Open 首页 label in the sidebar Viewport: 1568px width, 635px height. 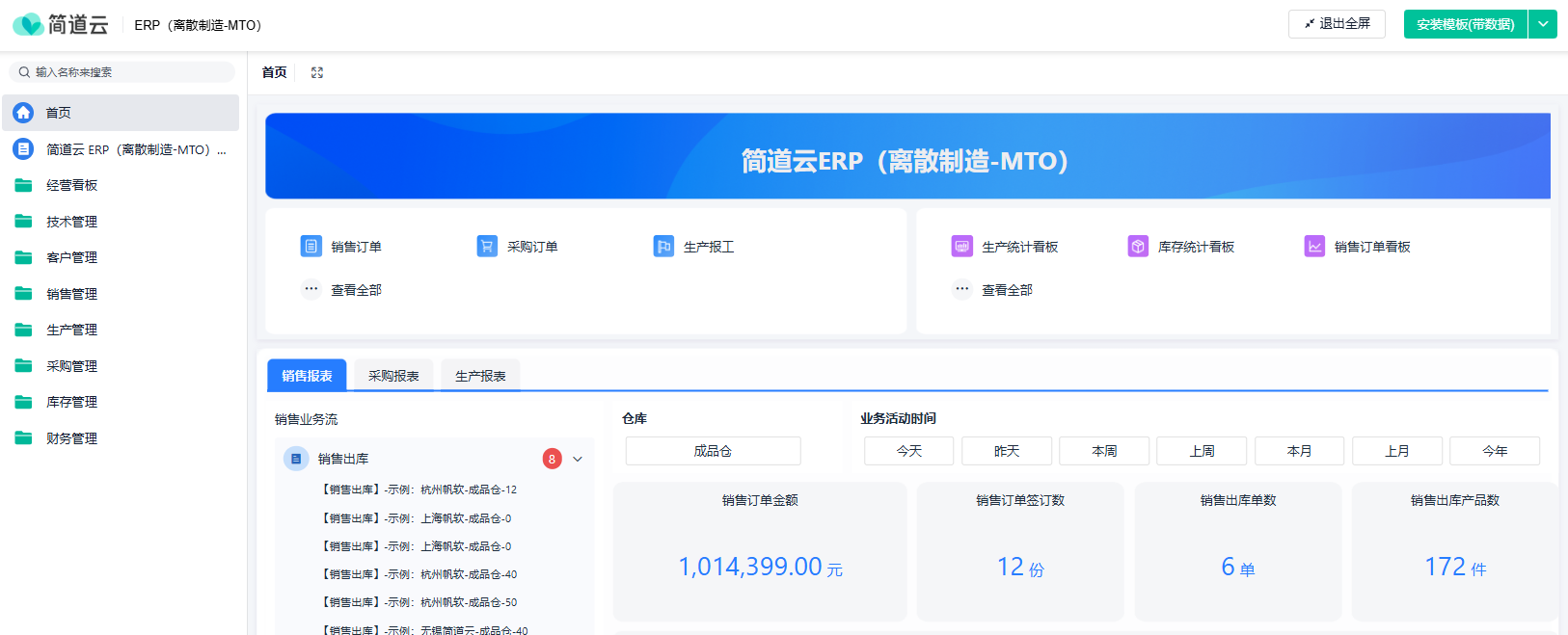tap(59, 113)
